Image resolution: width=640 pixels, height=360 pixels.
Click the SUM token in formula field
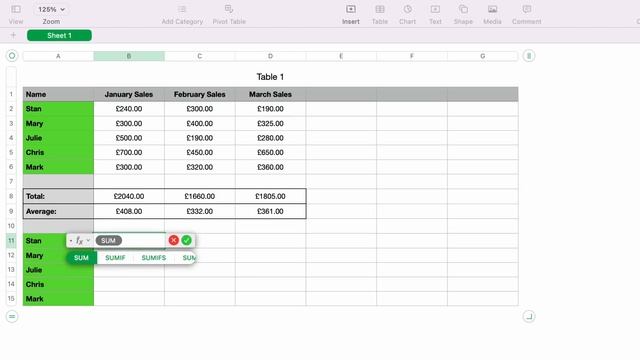click(x=109, y=240)
